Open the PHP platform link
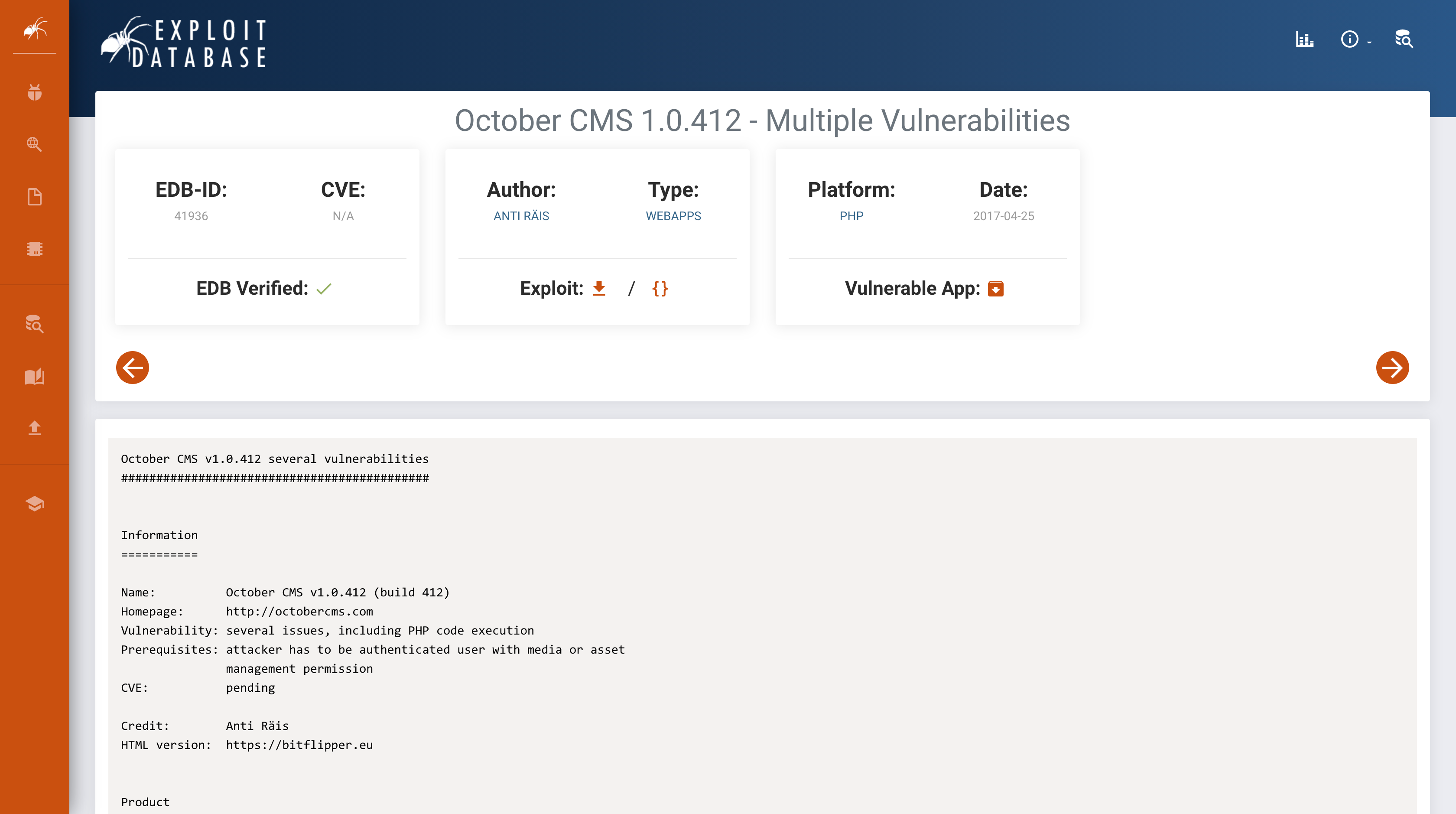Screen dimensions: 1456x814 (x=851, y=215)
